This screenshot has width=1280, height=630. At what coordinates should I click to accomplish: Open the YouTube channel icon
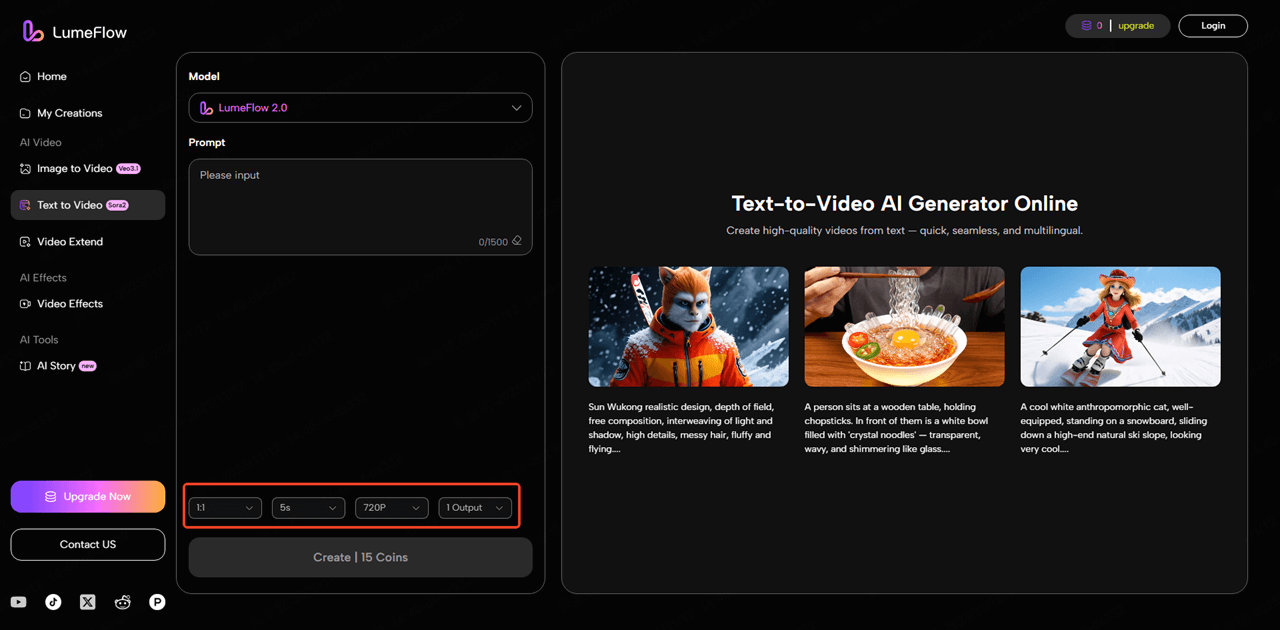pos(18,602)
